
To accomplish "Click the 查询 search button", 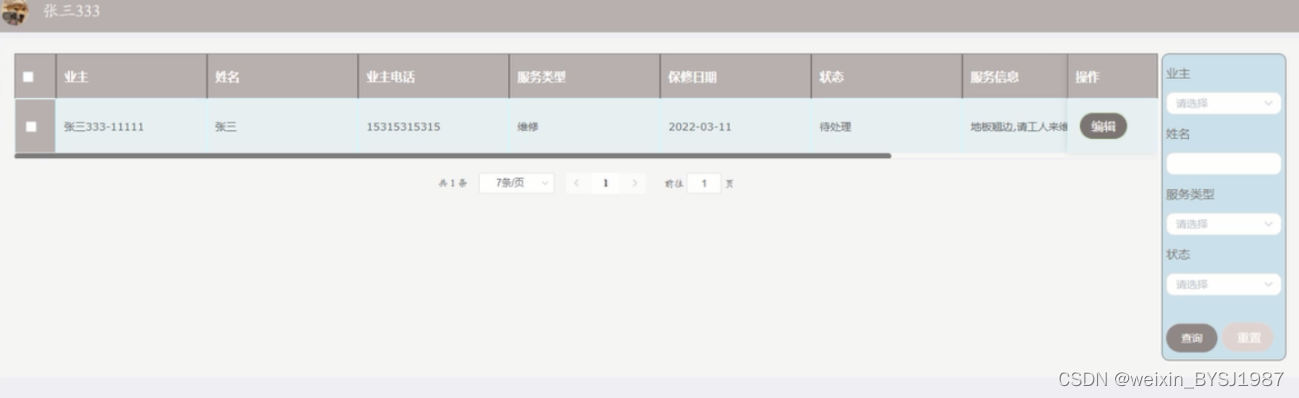I will [1192, 338].
